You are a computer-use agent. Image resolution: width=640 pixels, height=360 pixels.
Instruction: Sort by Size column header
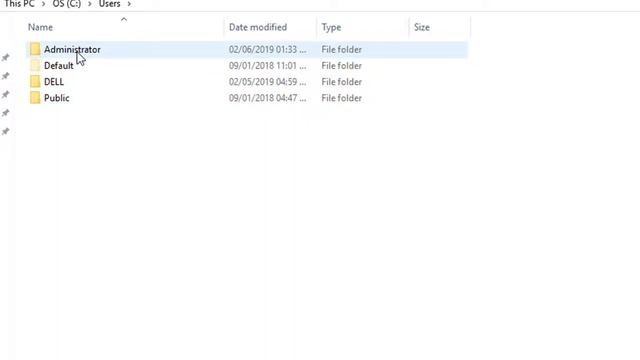422,27
